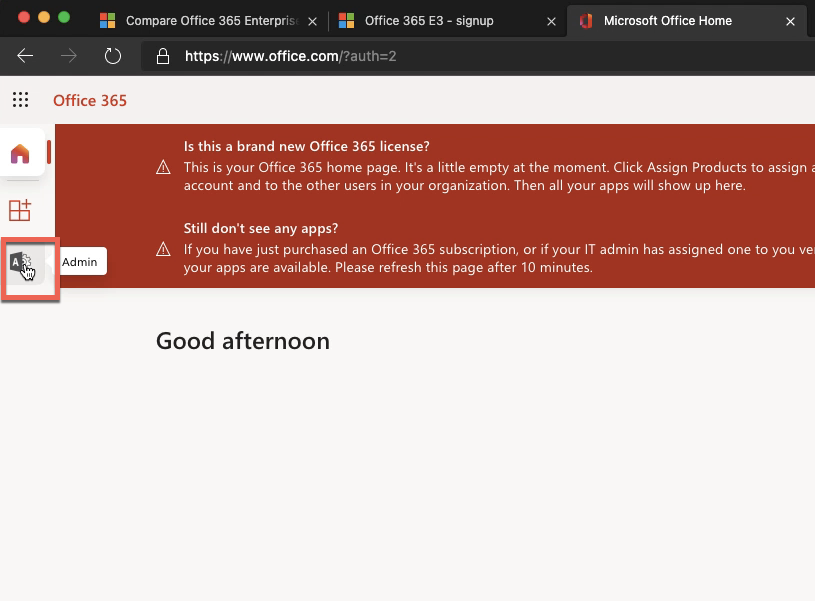Click the macOS green fullscreen button
The image size is (815, 601).
[x=64, y=17]
